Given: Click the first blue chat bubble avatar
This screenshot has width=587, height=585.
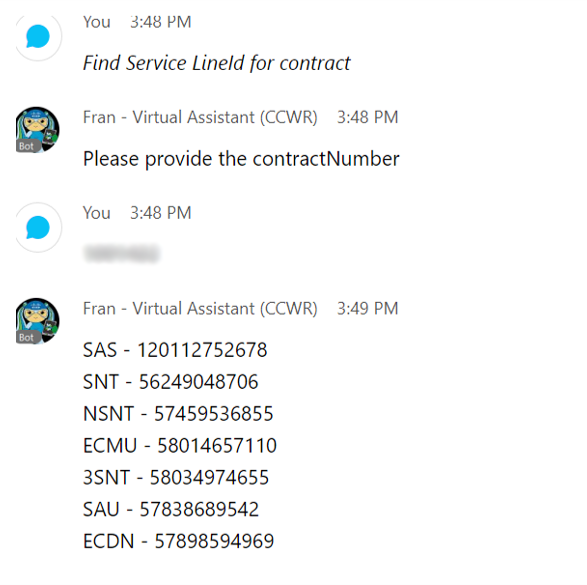Looking at the screenshot, I should tap(38, 36).
